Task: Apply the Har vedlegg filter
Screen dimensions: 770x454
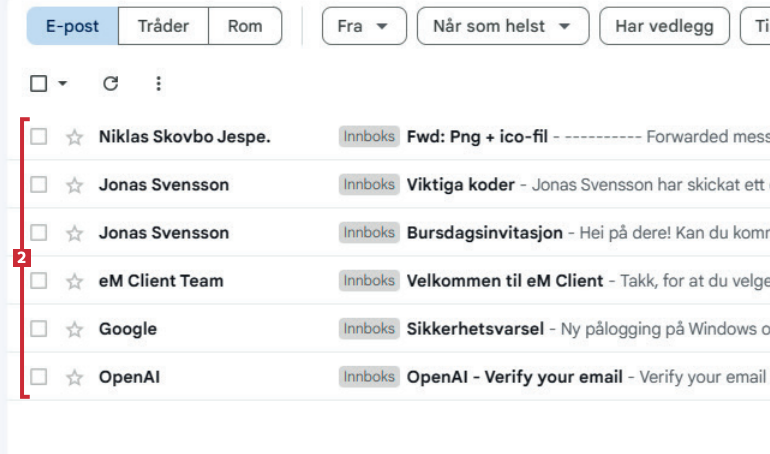Action: (x=664, y=26)
